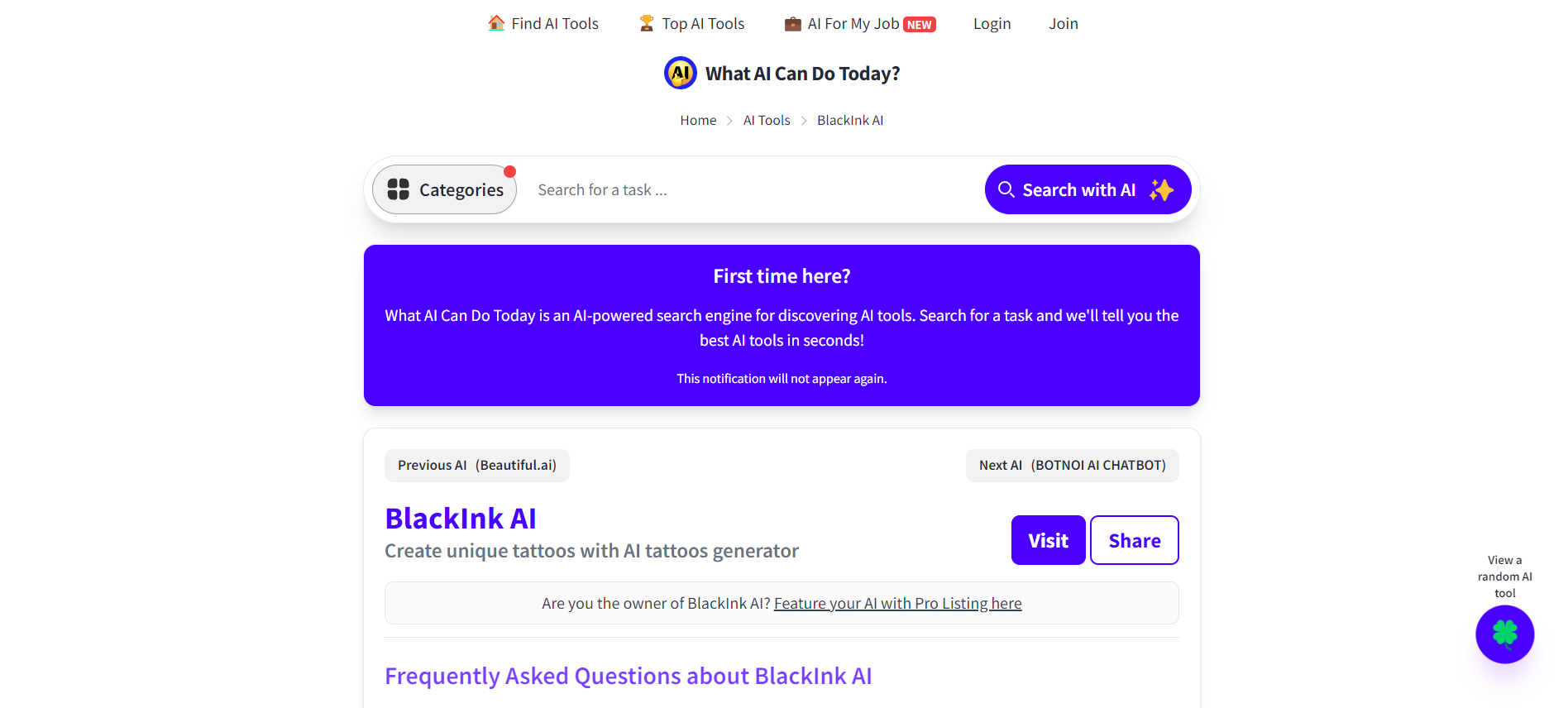Screen dimensions: 1568x708
Task: Open the Categories dropdown
Action: click(445, 189)
